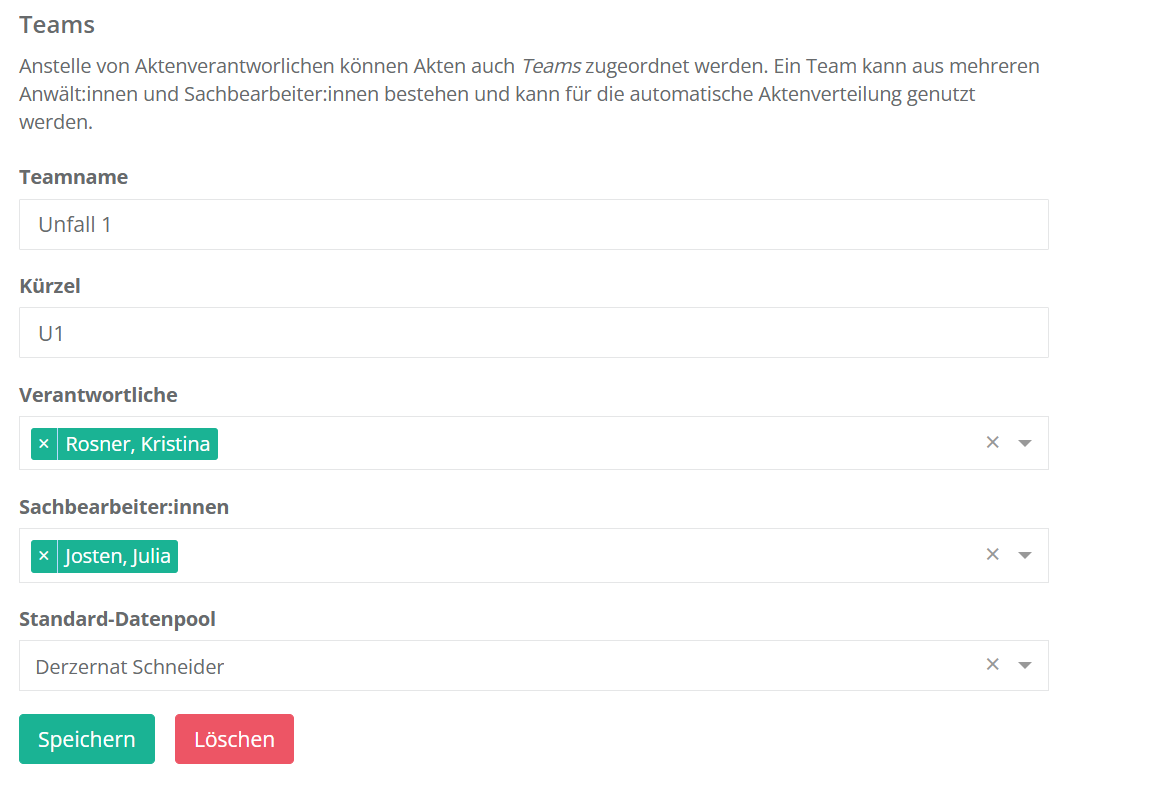The image size is (1152, 802).
Task: Expand the Verantwortliche dropdown arrow
Action: pos(1024,443)
